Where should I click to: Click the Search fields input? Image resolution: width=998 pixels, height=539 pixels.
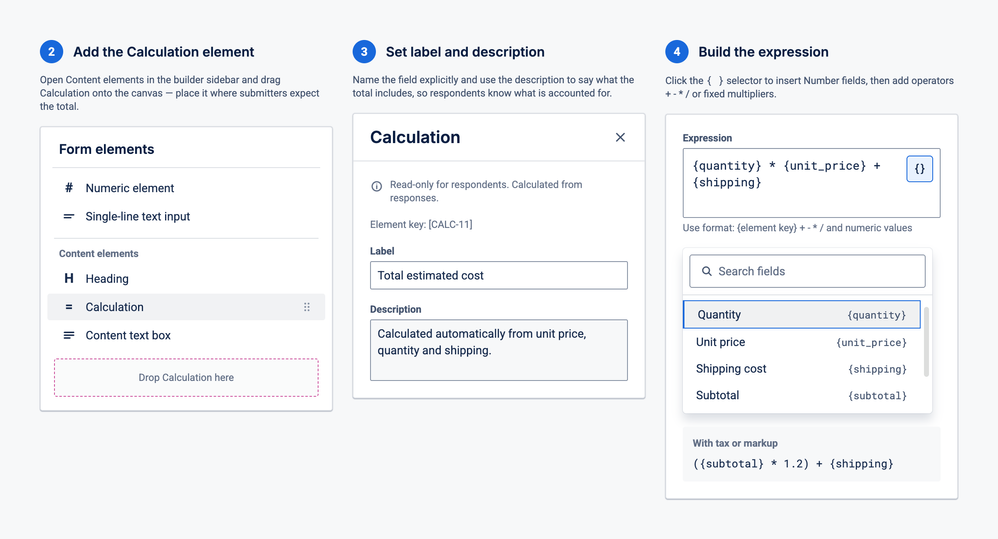tap(807, 271)
